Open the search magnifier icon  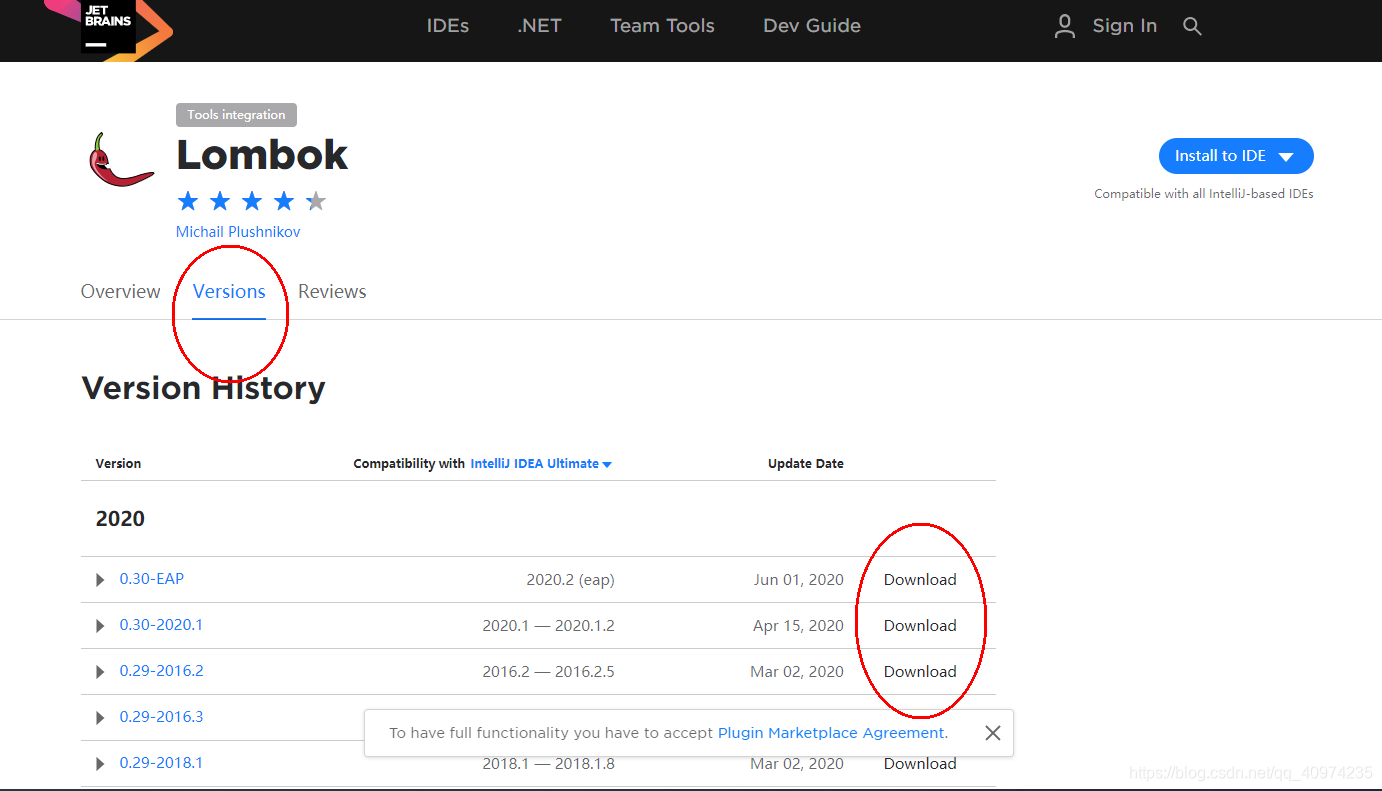tap(1192, 27)
